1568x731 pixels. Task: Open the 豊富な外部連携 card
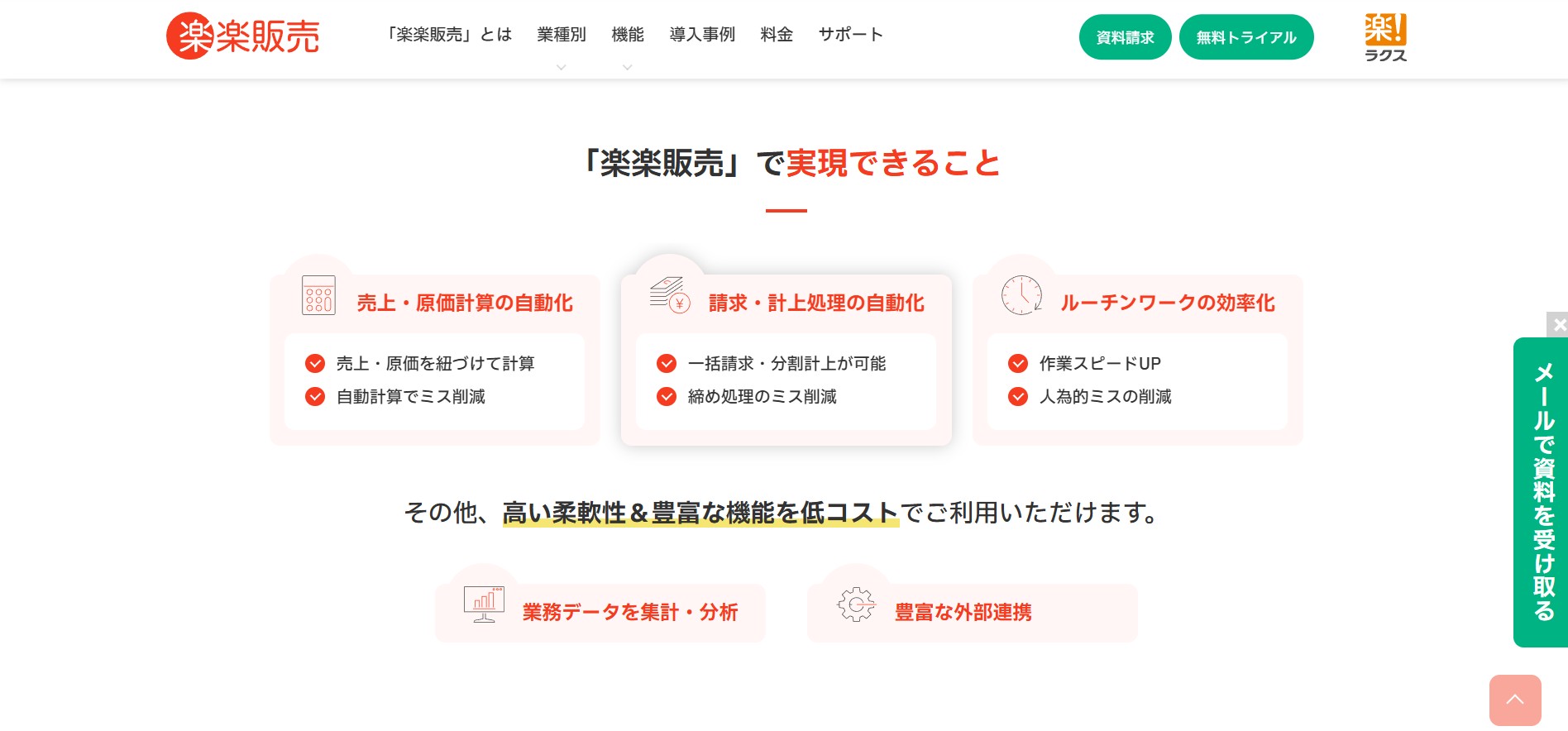[x=973, y=613]
